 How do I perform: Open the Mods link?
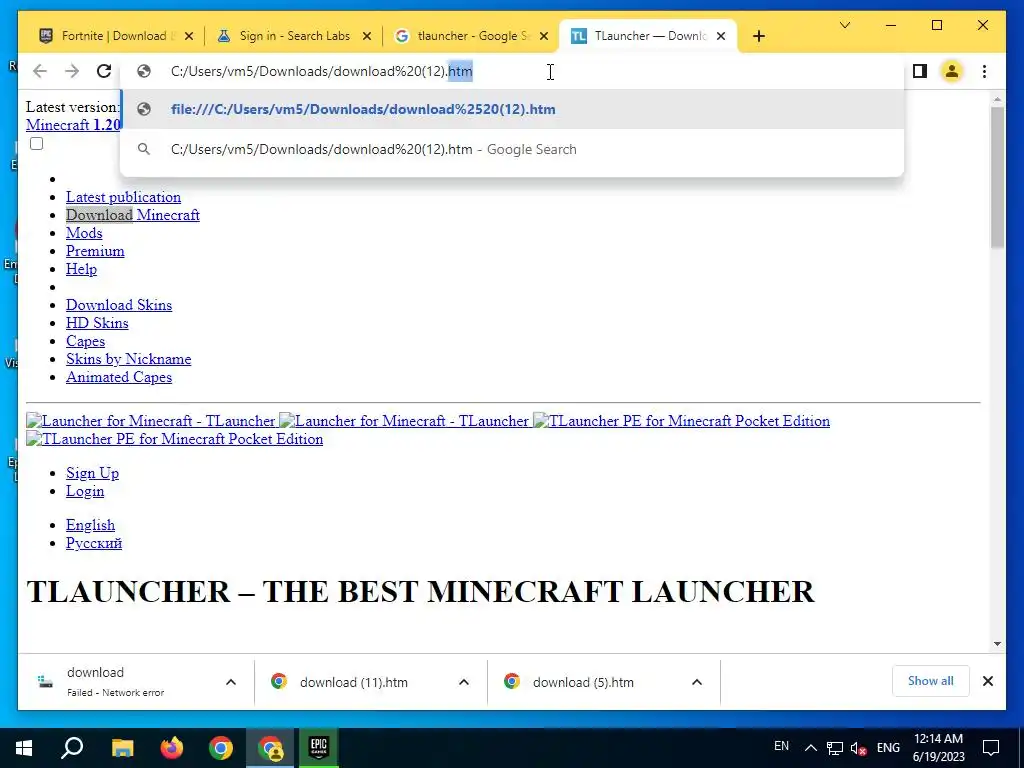[x=84, y=232]
